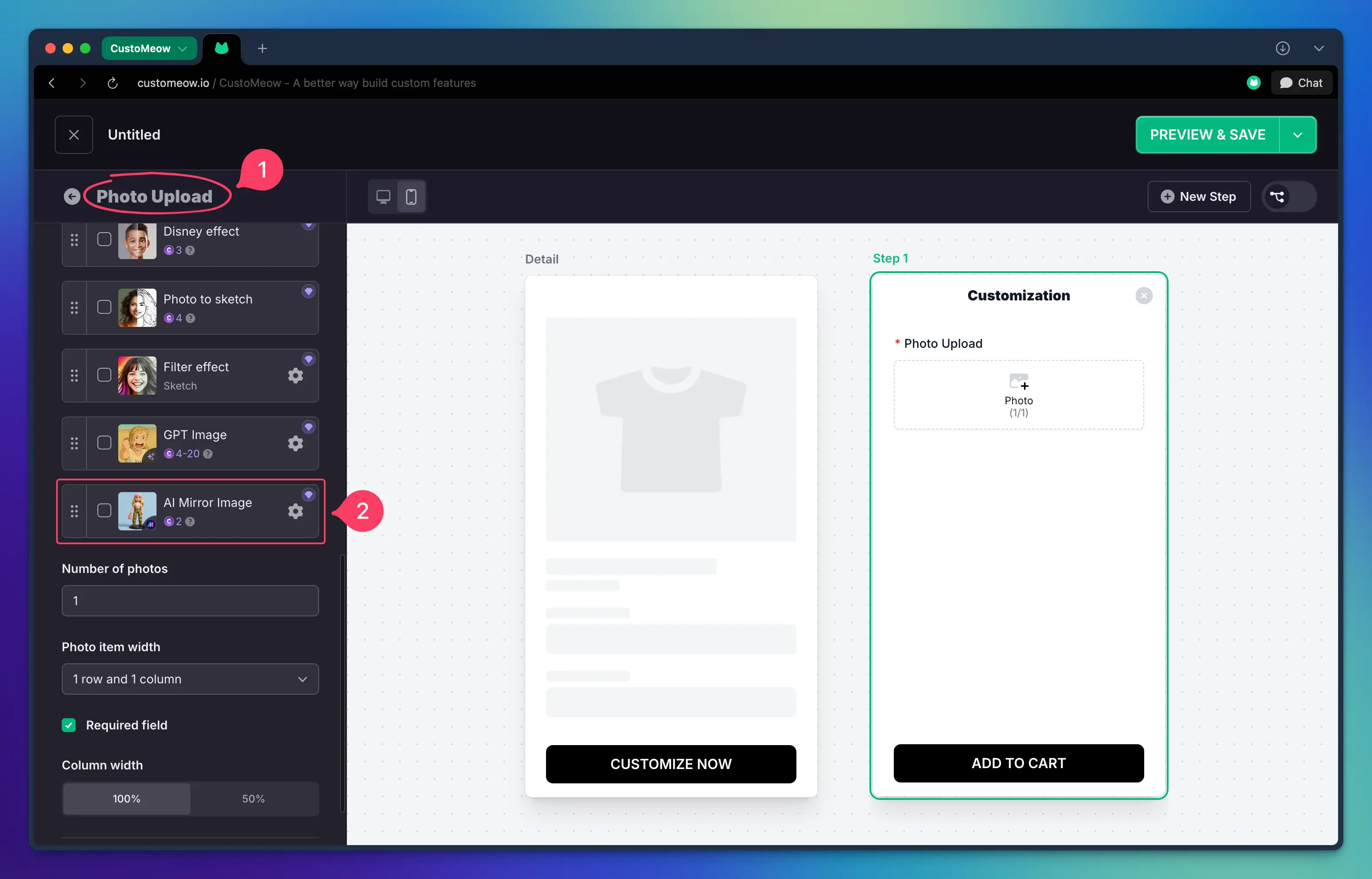Image resolution: width=1372 pixels, height=879 pixels.
Task: Select the Detail card label
Action: pyautogui.click(x=542, y=259)
